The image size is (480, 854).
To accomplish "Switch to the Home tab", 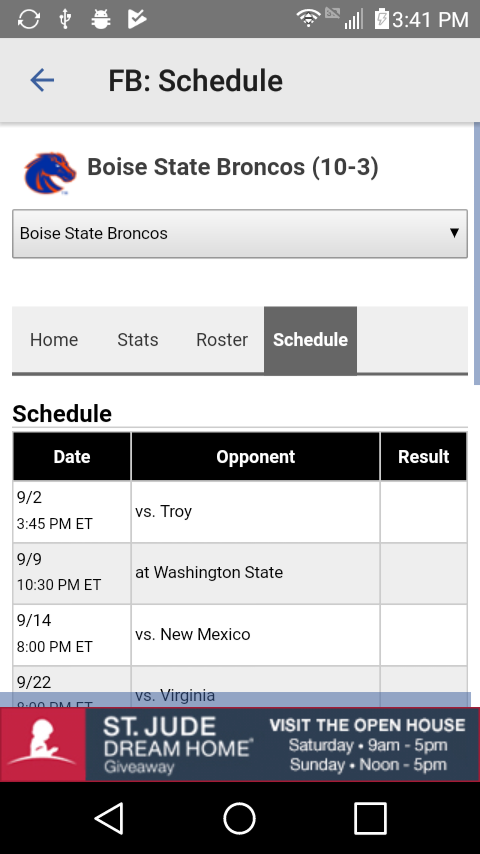I will tap(54, 340).
